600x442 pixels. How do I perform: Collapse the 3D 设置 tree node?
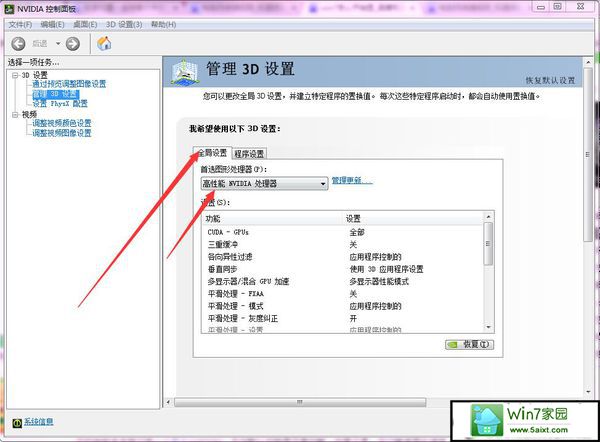pos(15,75)
